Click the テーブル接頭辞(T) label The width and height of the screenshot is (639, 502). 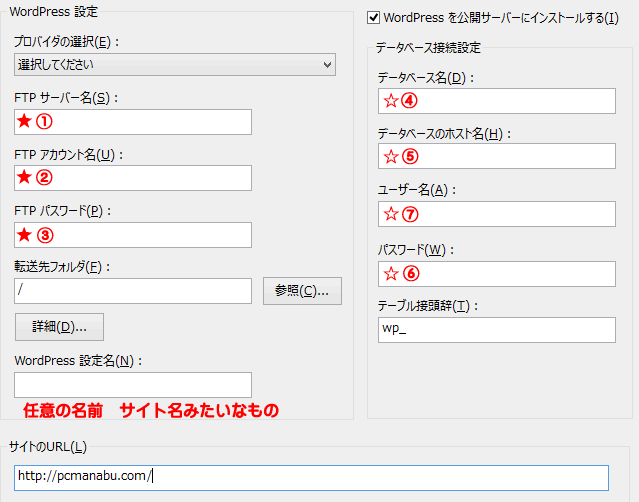[x=427, y=306]
